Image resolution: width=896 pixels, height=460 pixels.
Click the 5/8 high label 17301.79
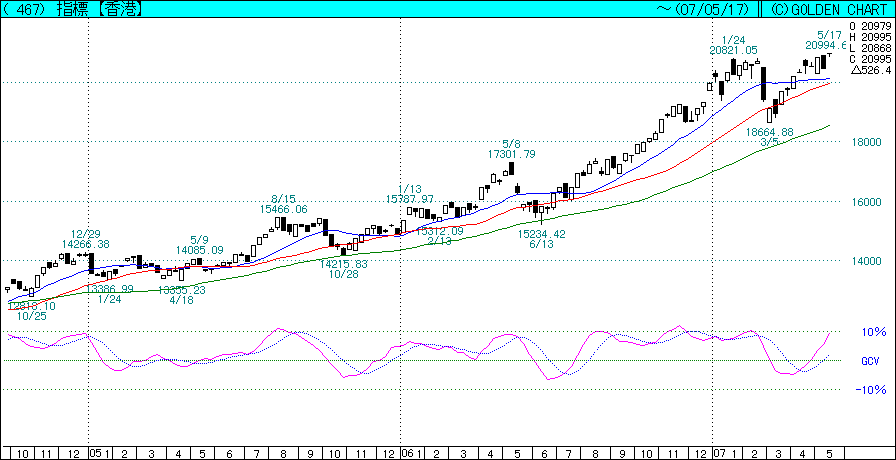[x=511, y=154]
